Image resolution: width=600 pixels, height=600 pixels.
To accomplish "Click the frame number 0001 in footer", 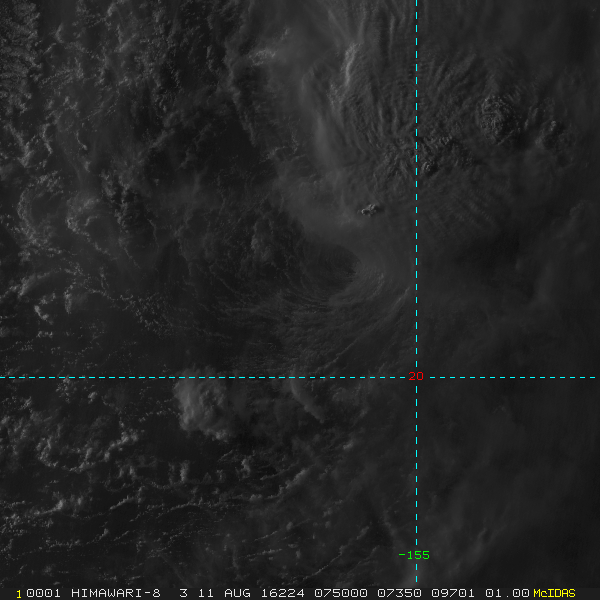I will (x=43, y=593).
